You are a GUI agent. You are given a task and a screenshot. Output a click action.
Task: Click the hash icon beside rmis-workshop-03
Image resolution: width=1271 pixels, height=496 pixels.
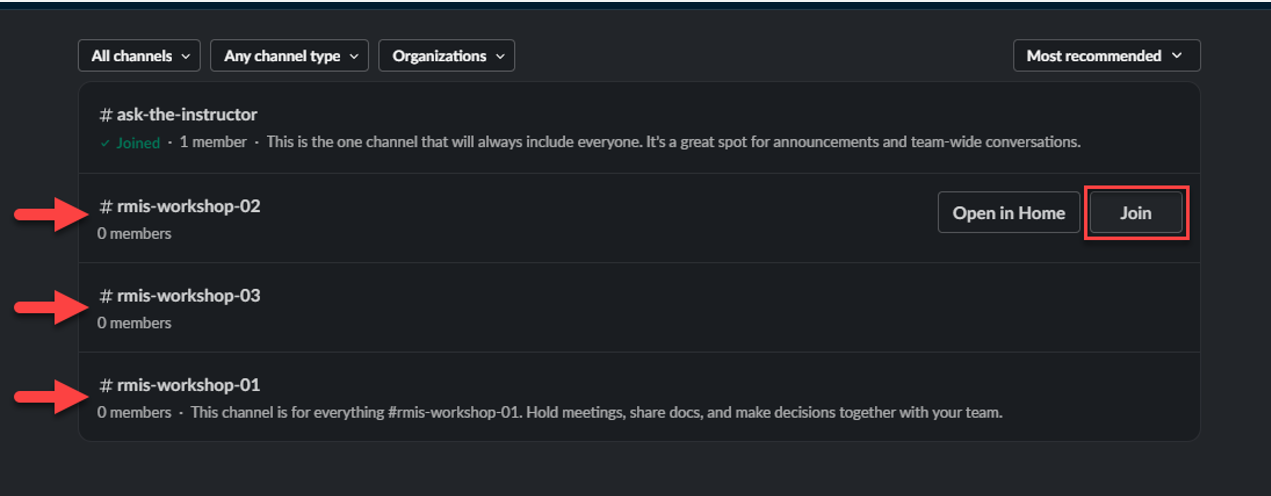(x=105, y=296)
